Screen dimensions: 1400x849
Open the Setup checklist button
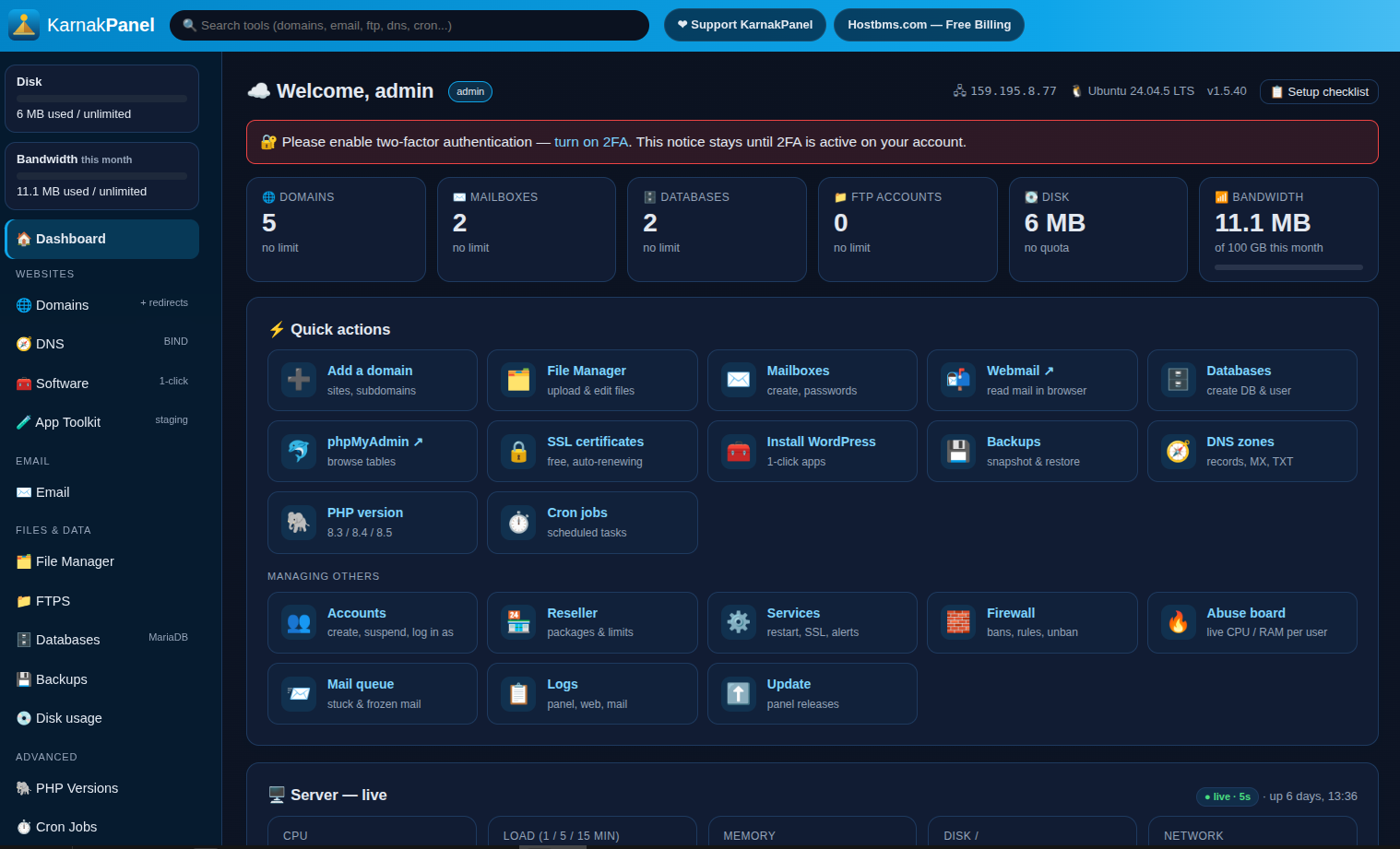point(1319,92)
